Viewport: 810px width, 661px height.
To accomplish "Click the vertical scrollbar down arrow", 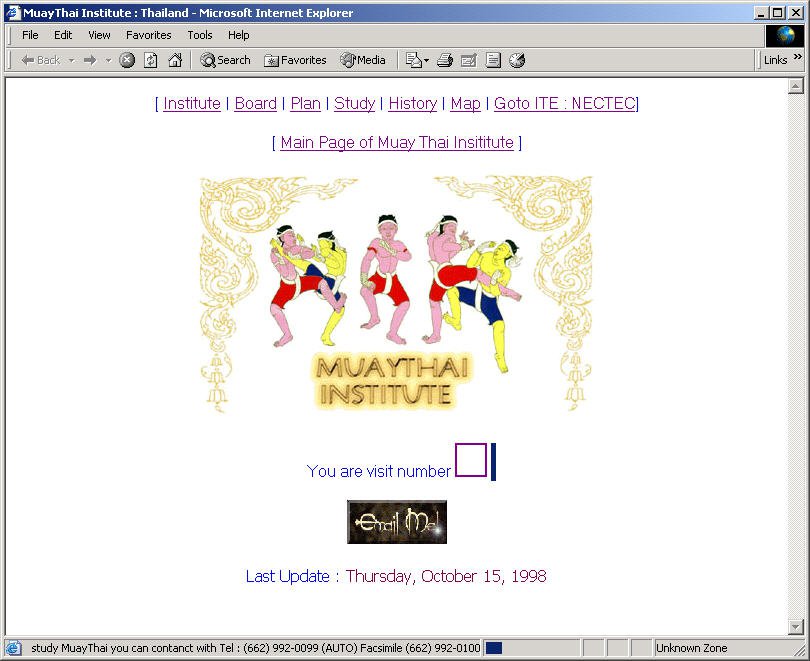I will click(x=796, y=627).
